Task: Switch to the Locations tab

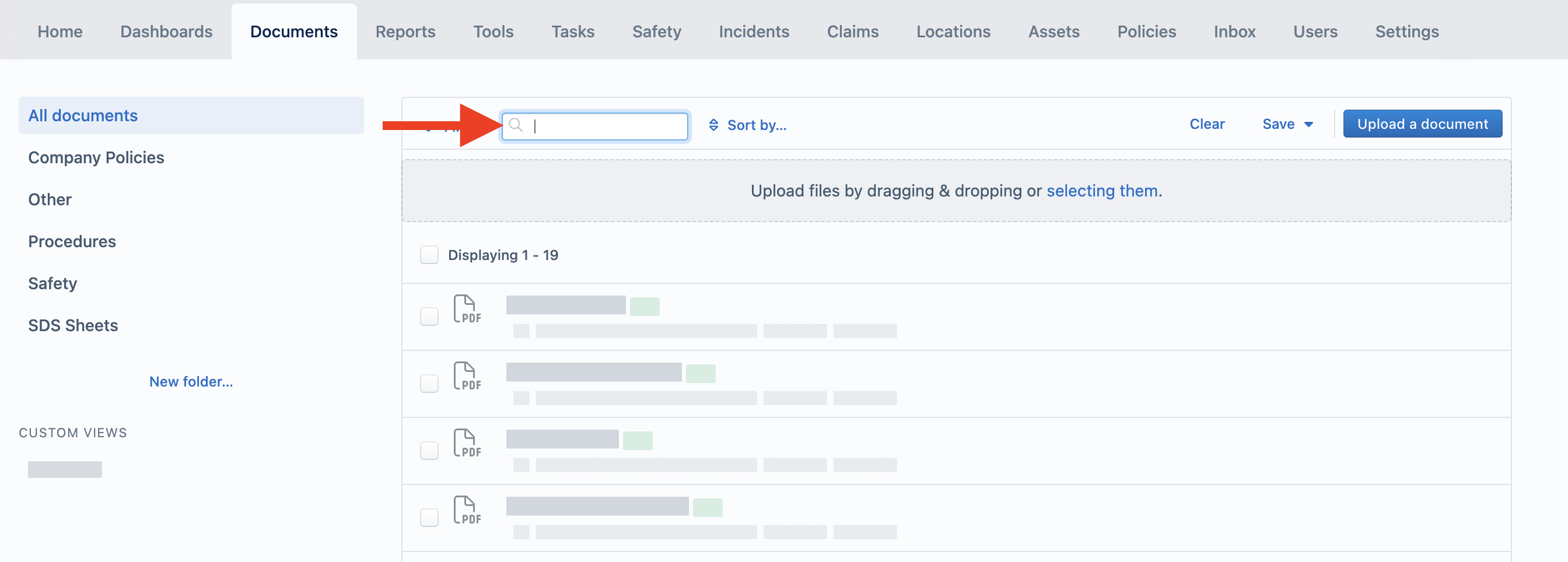Action: tap(953, 31)
